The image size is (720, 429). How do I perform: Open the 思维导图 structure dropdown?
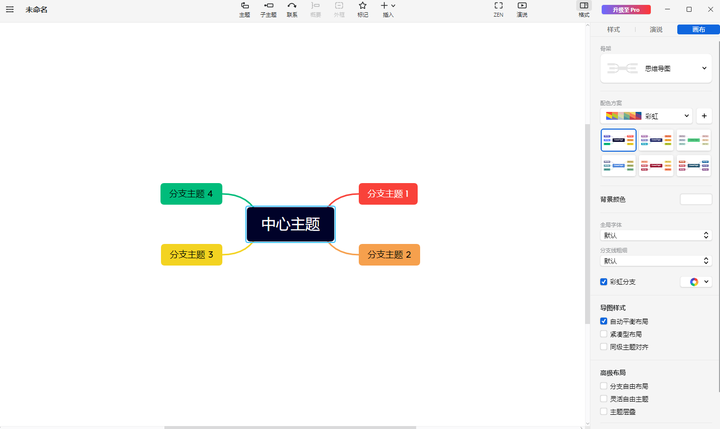(656, 68)
